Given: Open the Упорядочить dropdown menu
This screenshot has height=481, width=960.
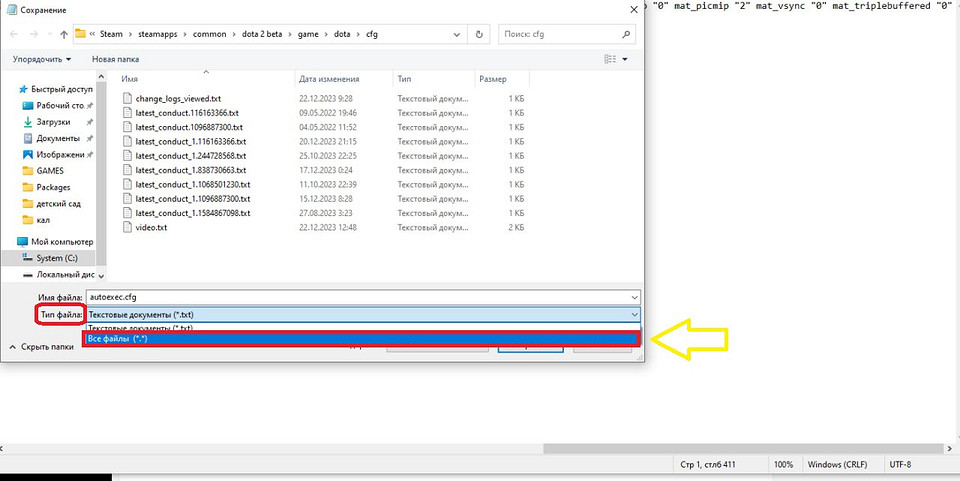Looking at the screenshot, I should pos(42,59).
